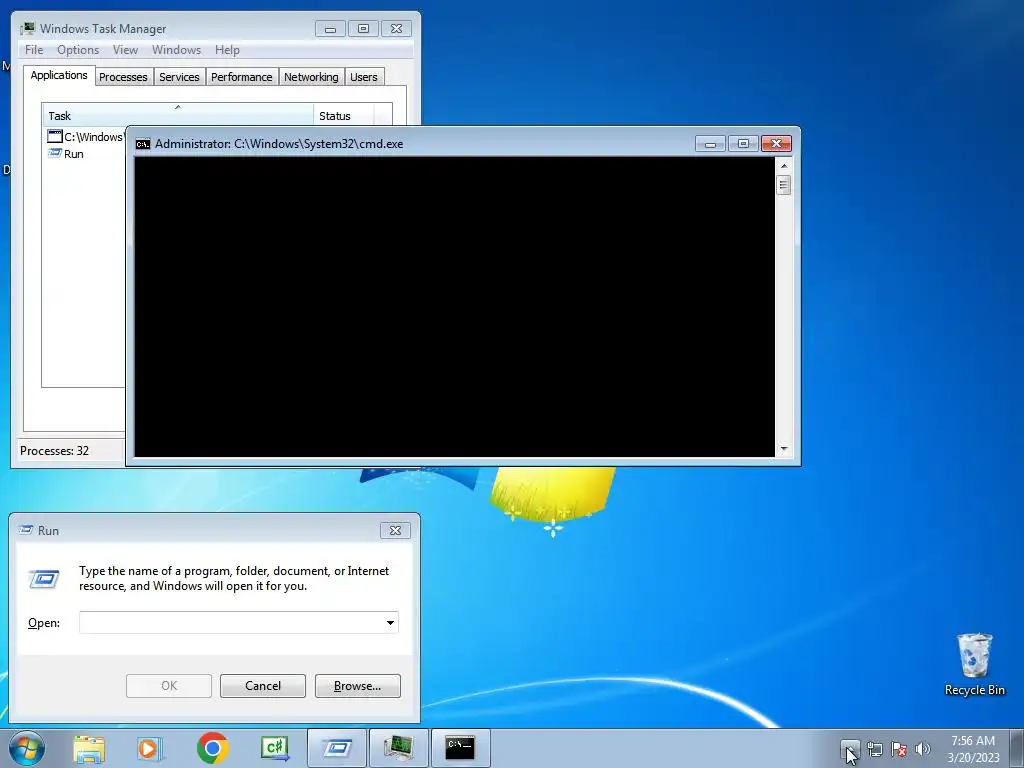The height and width of the screenshot is (768, 1024).
Task: Switch to the Processes tab
Action: 123,77
